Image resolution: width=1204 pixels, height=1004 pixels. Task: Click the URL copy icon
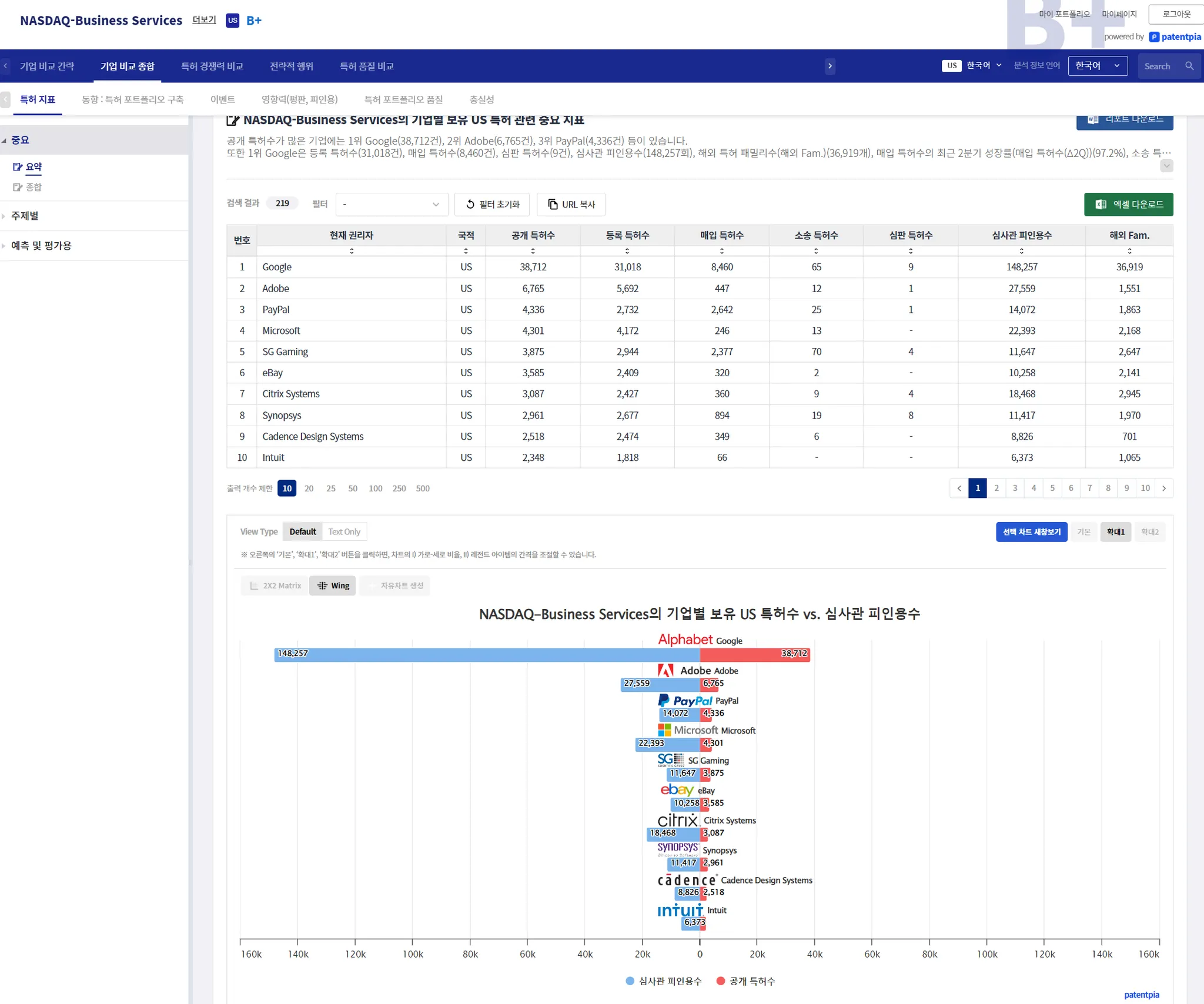click(553, 204)
